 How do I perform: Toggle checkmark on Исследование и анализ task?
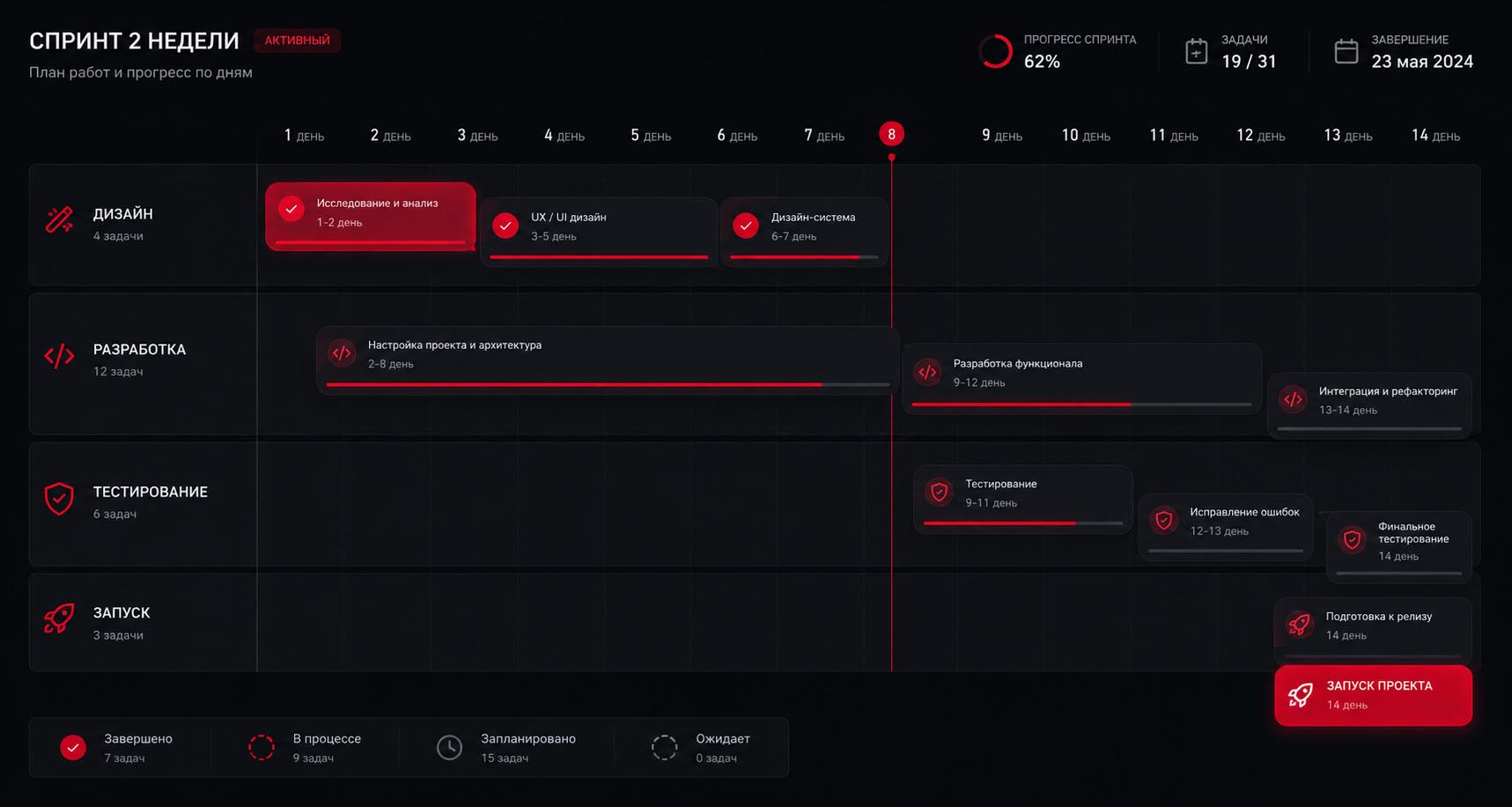click(291, 209)
